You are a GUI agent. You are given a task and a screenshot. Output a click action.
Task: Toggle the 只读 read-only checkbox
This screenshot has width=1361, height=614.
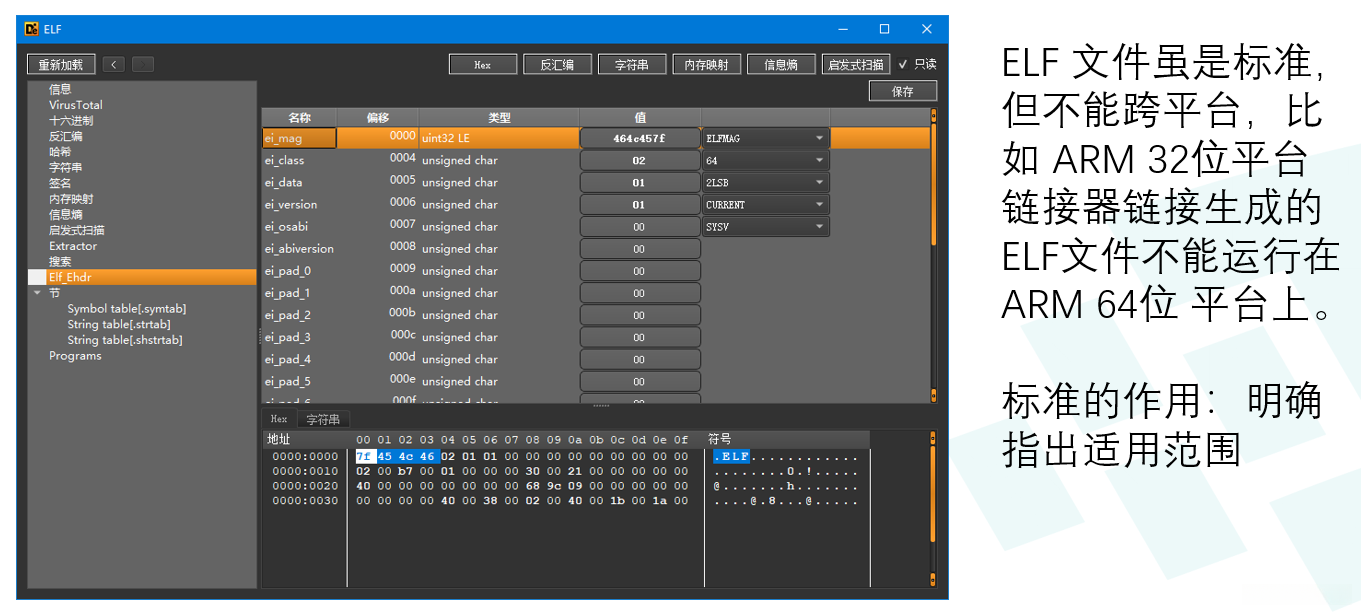(903, 65)
